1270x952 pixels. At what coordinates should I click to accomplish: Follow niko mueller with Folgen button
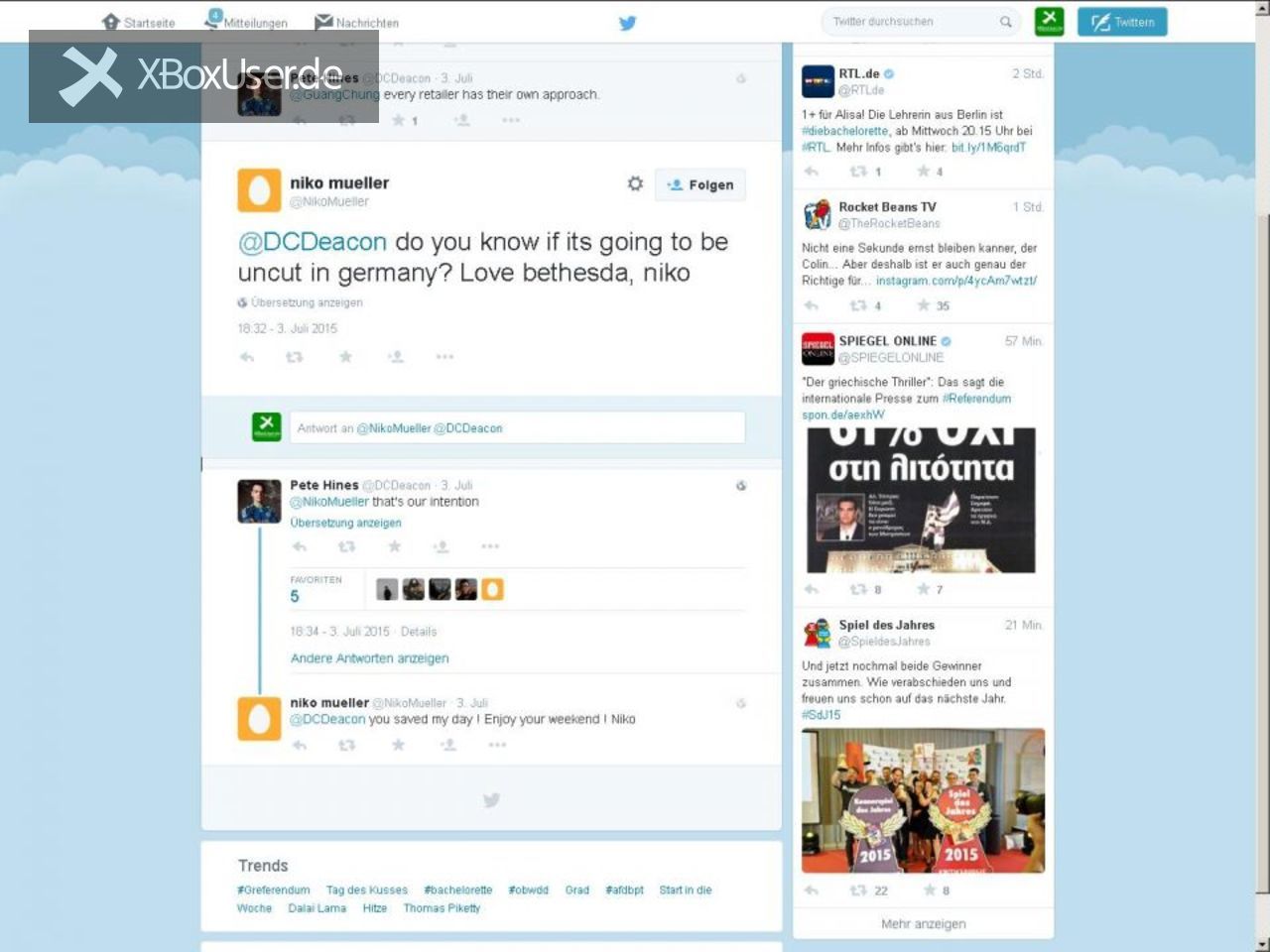pyautogui.click(x=699, y=184)
